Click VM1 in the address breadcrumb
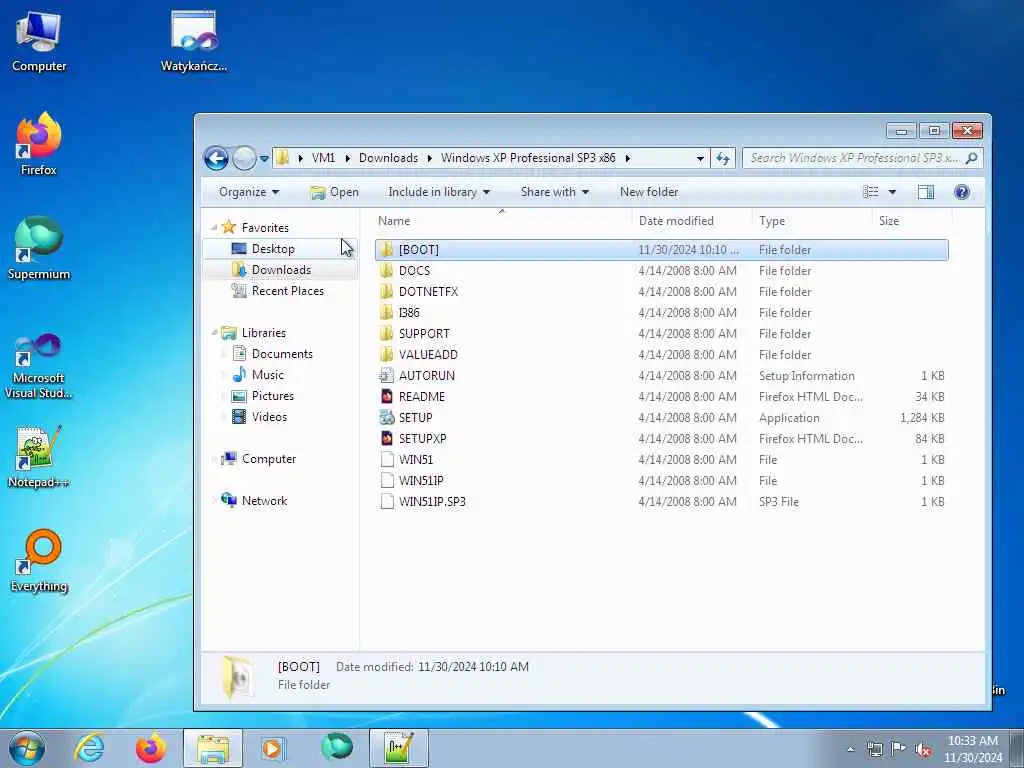Screen dimensions: 1024x768 323,158
